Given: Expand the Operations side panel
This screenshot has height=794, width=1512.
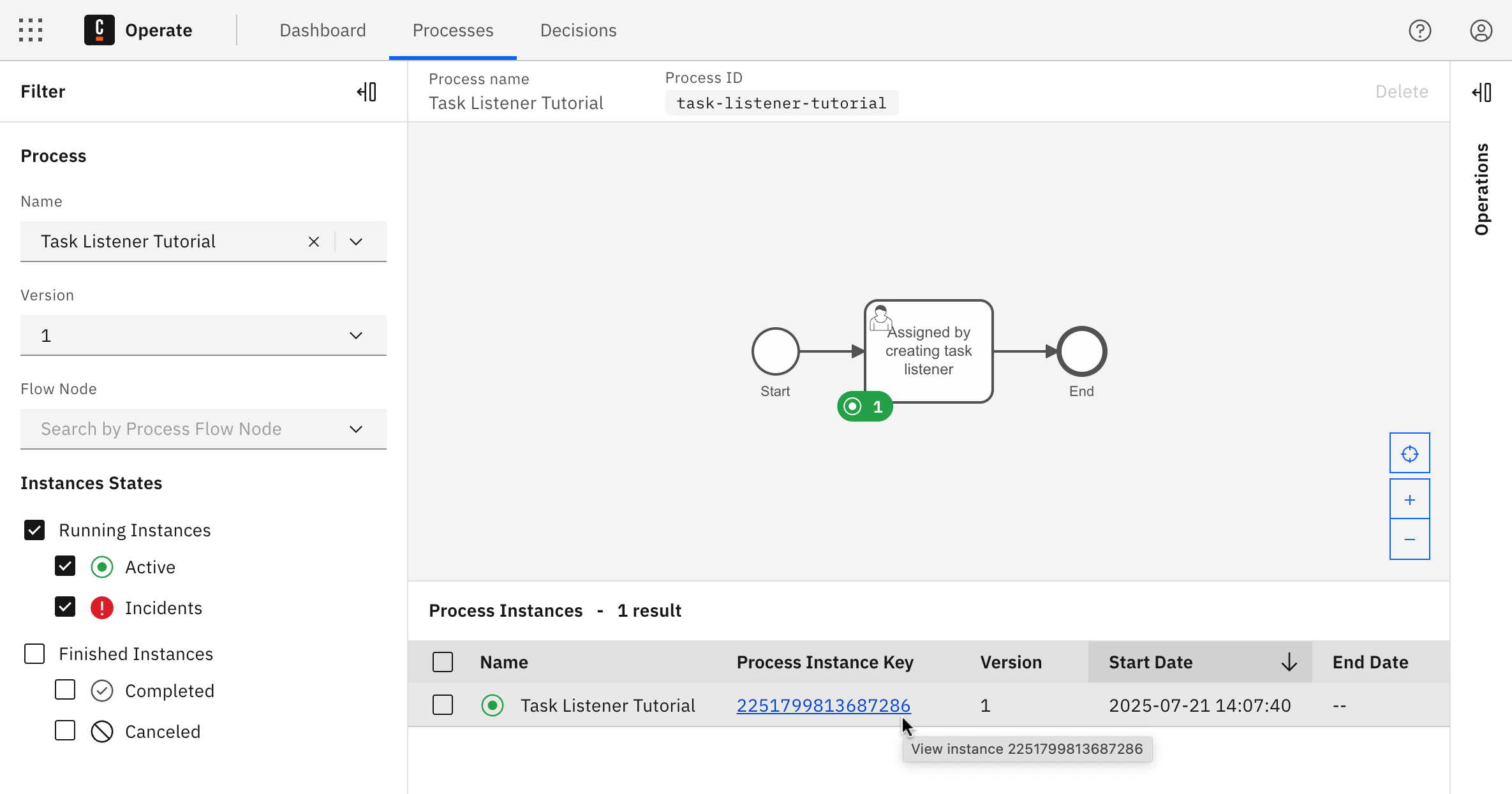Looking at the screenshot, I should click(x=1482, y=92).
